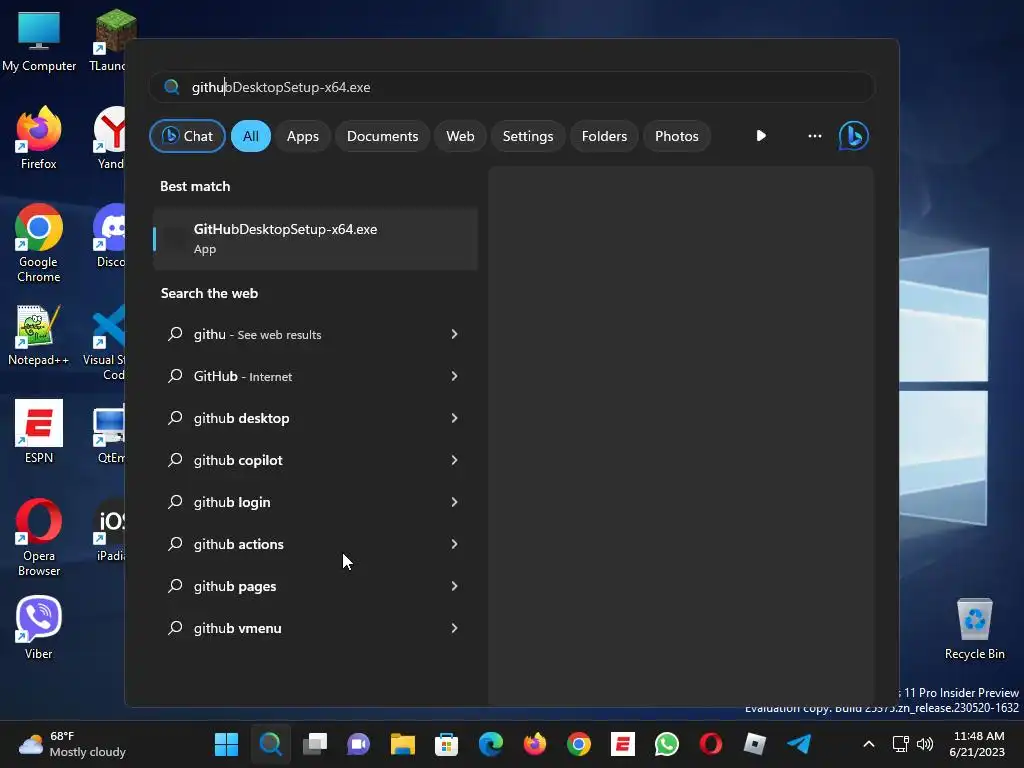
Task: Select ESPN desktop shortcut
Action: pos(39,432)
